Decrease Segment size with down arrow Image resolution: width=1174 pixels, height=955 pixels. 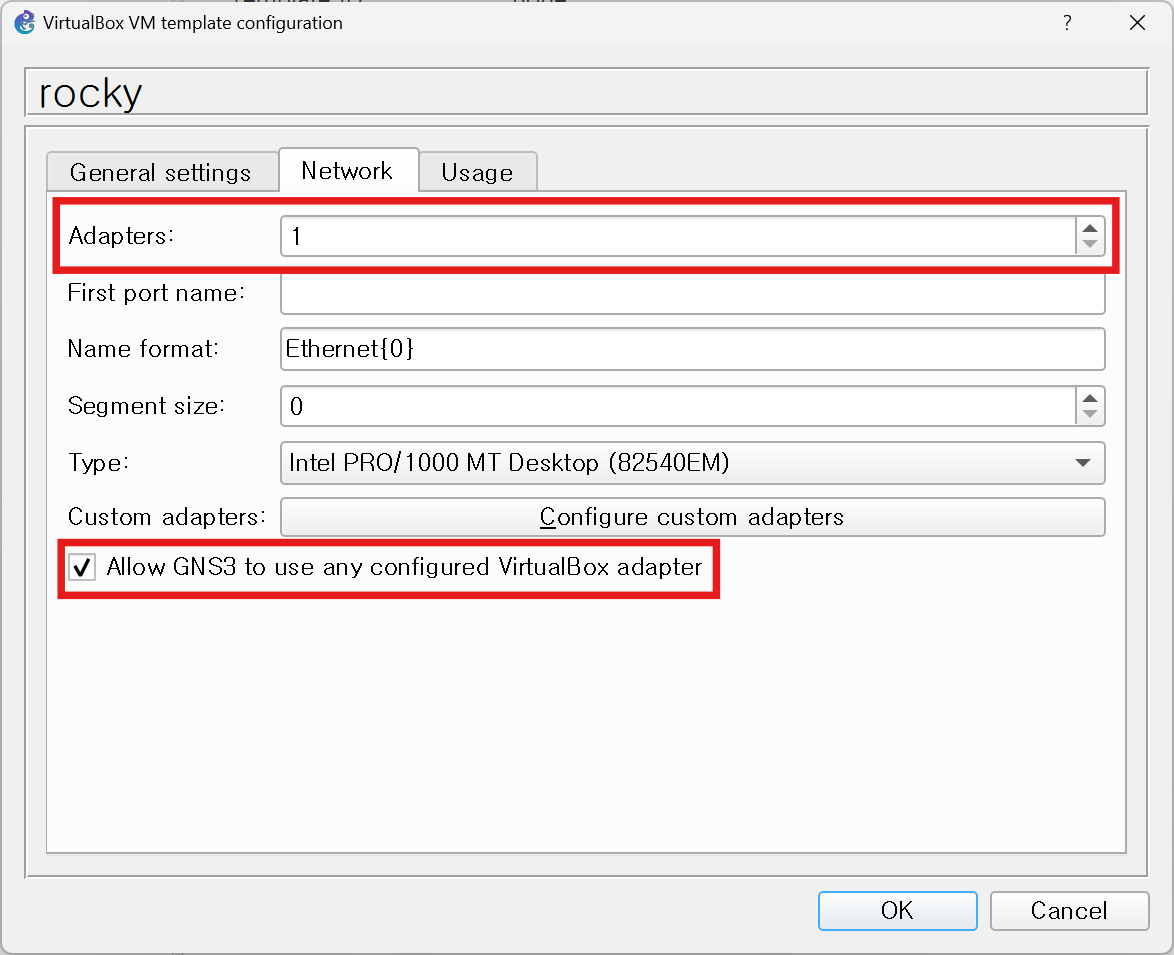[x=1090, y=415]
